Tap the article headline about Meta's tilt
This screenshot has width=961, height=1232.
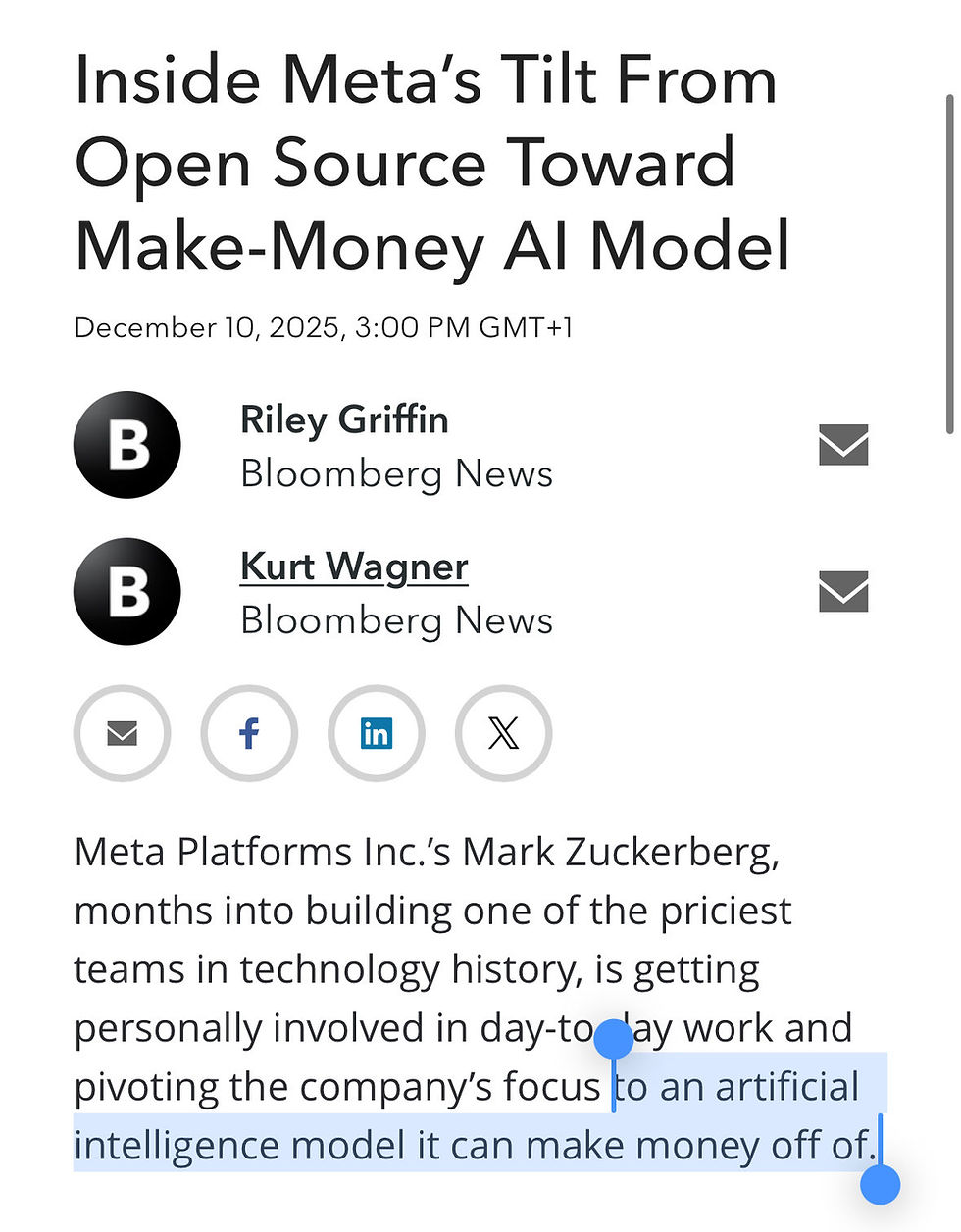431,162
